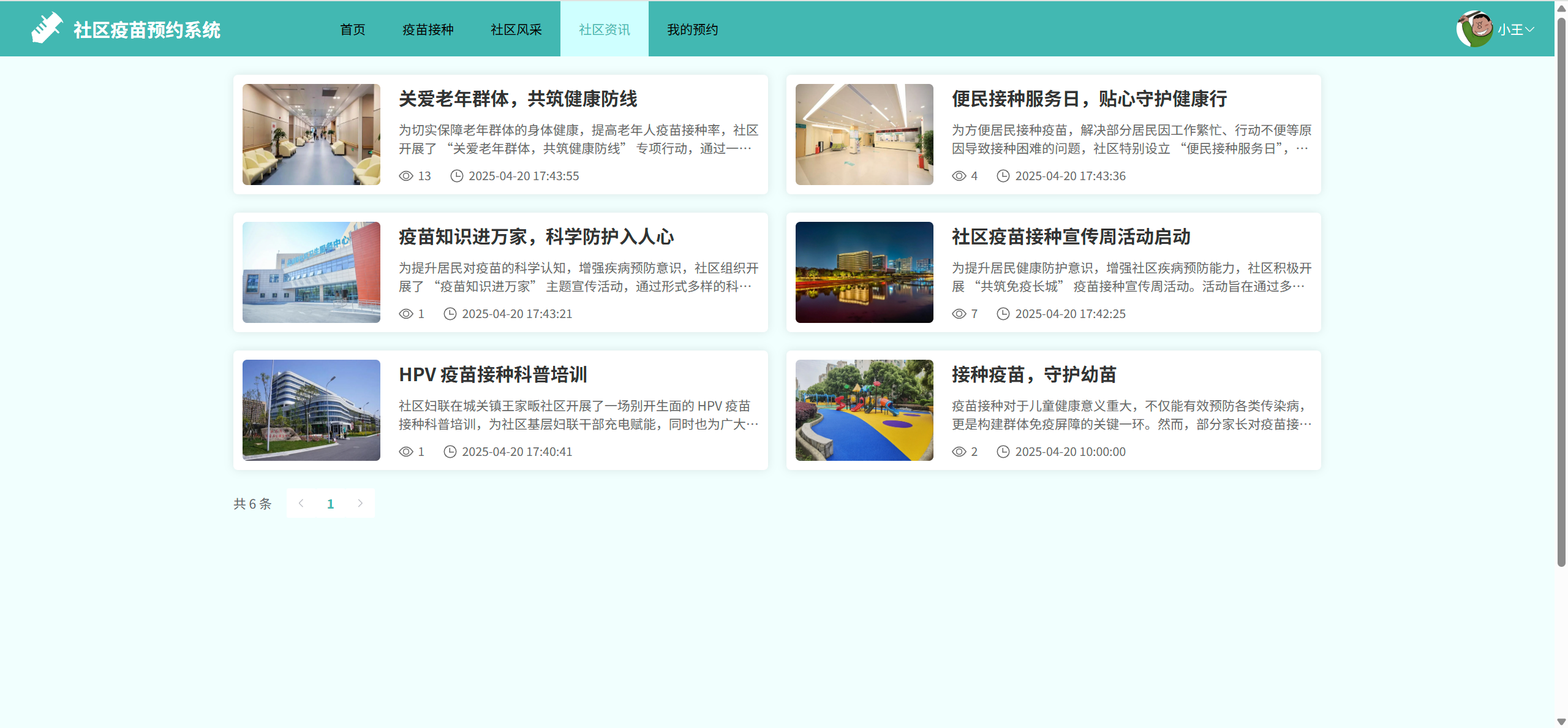Select page number 1 in pagination

pos(330,504)
